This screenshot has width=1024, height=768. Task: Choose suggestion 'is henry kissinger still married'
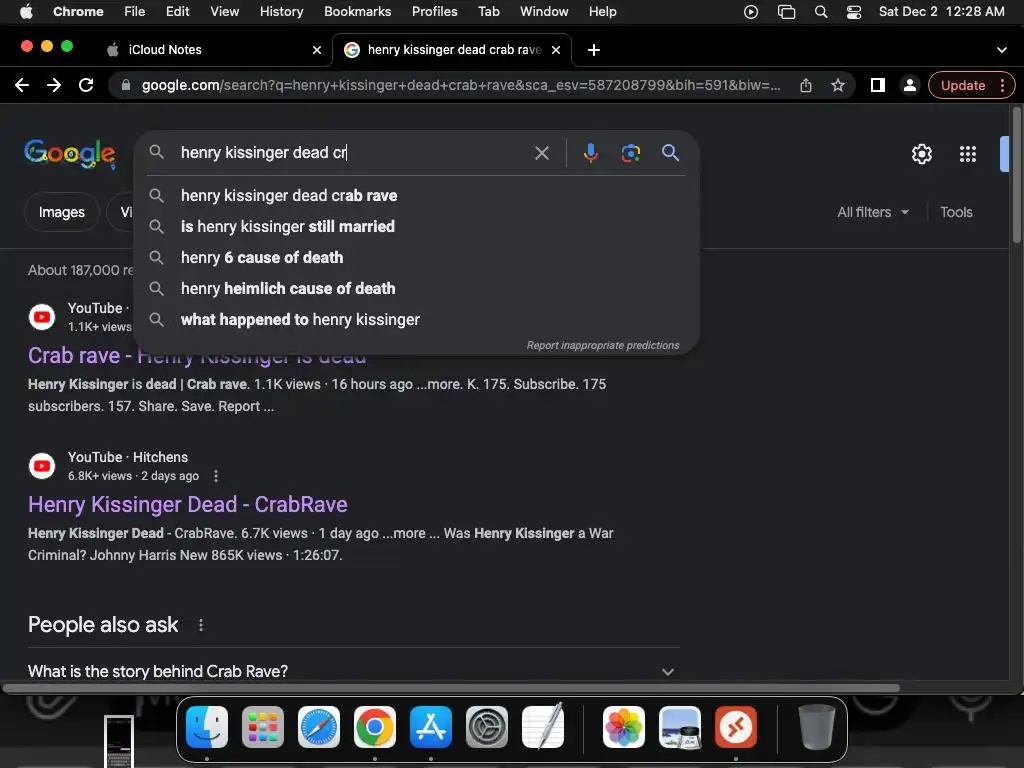[416, 227]
